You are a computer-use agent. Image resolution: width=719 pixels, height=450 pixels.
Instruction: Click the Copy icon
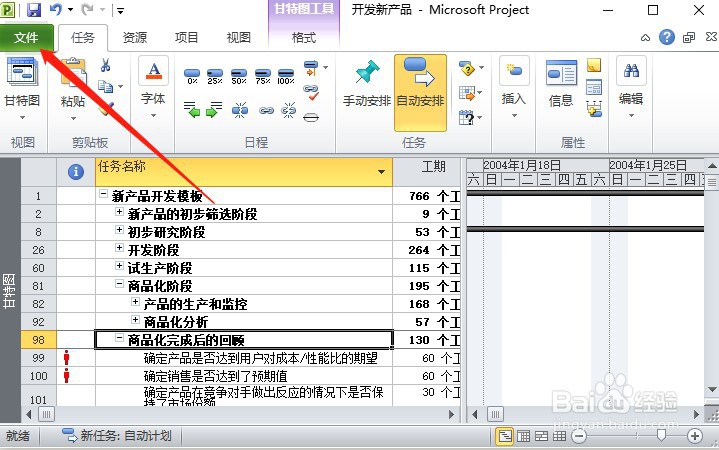pyautogui.click(x=105, y=86)
